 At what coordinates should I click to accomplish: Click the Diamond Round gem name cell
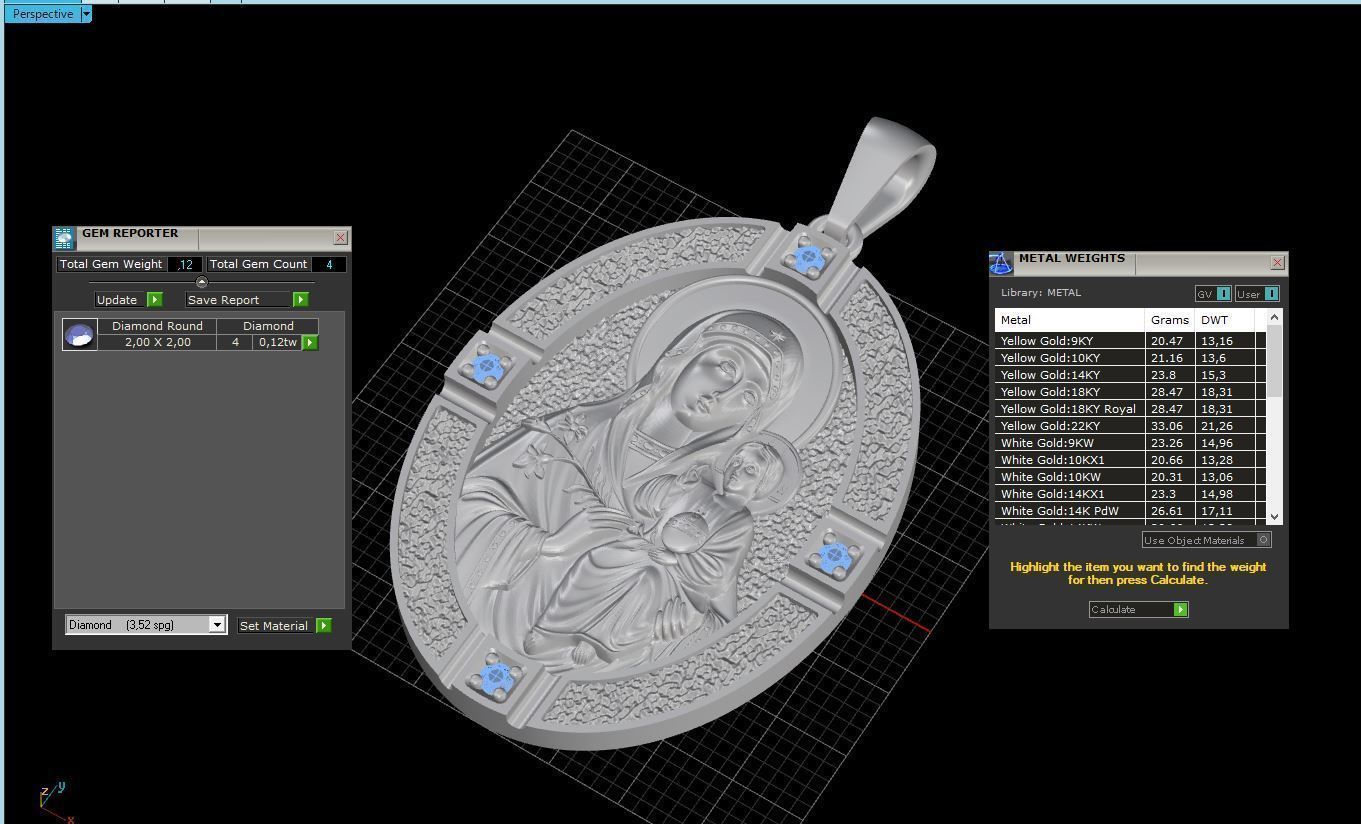point(157,326)
